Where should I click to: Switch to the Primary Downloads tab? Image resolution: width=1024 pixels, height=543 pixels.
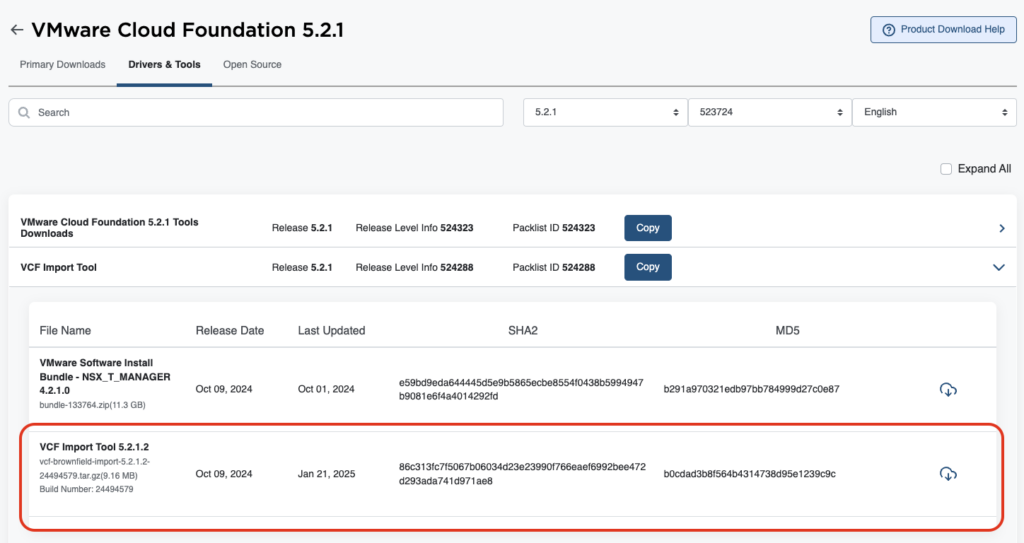pyautogui.click(x=62, y=65)
